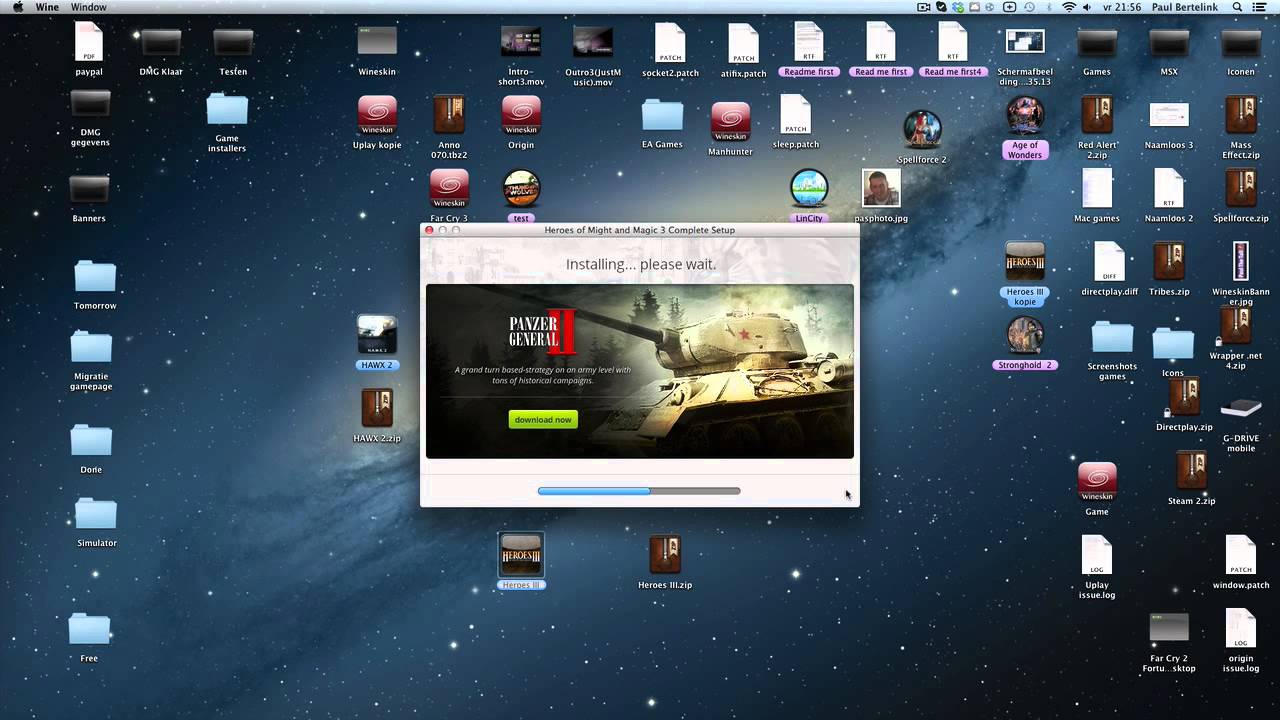This screenshot has width=1280, height=720.
Task: Select the Heroes III.zip archive
Action: [x=665, y=554]
